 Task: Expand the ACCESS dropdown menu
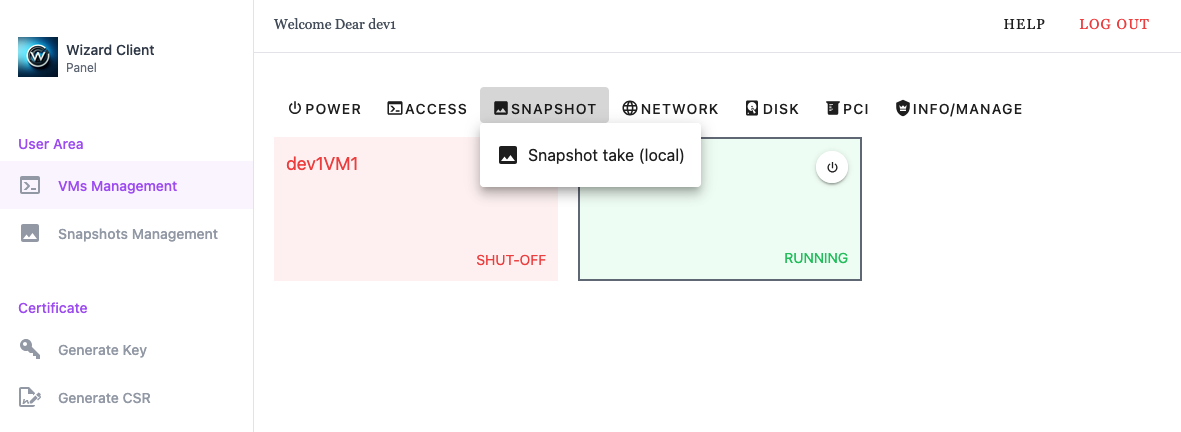pos(427,108)
